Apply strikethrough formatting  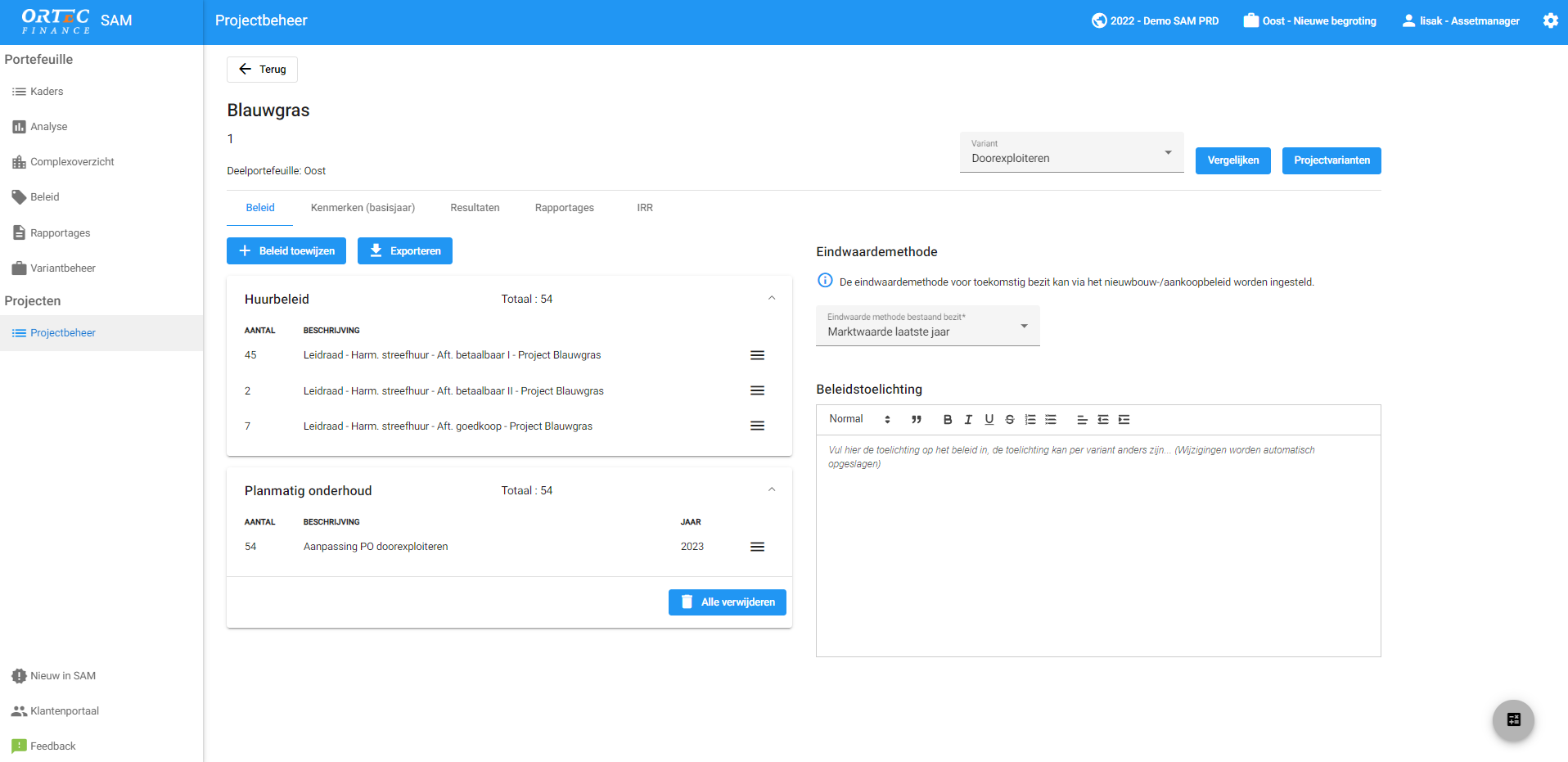[1010, 420]
